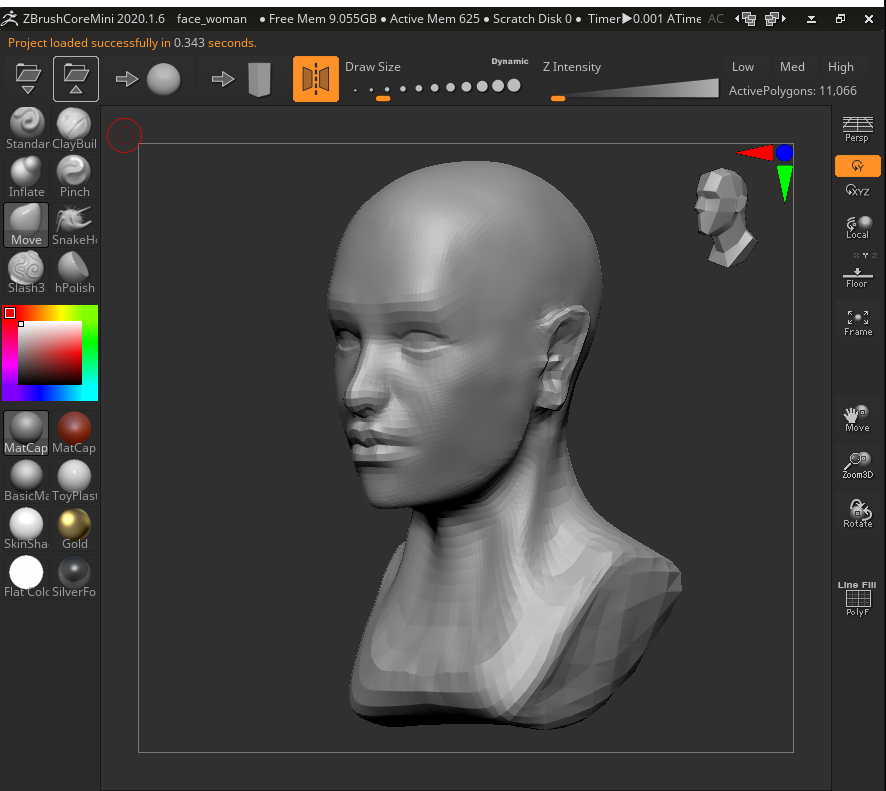
Task: Click the Timer 0.001 readout
Action: [626, 19]
